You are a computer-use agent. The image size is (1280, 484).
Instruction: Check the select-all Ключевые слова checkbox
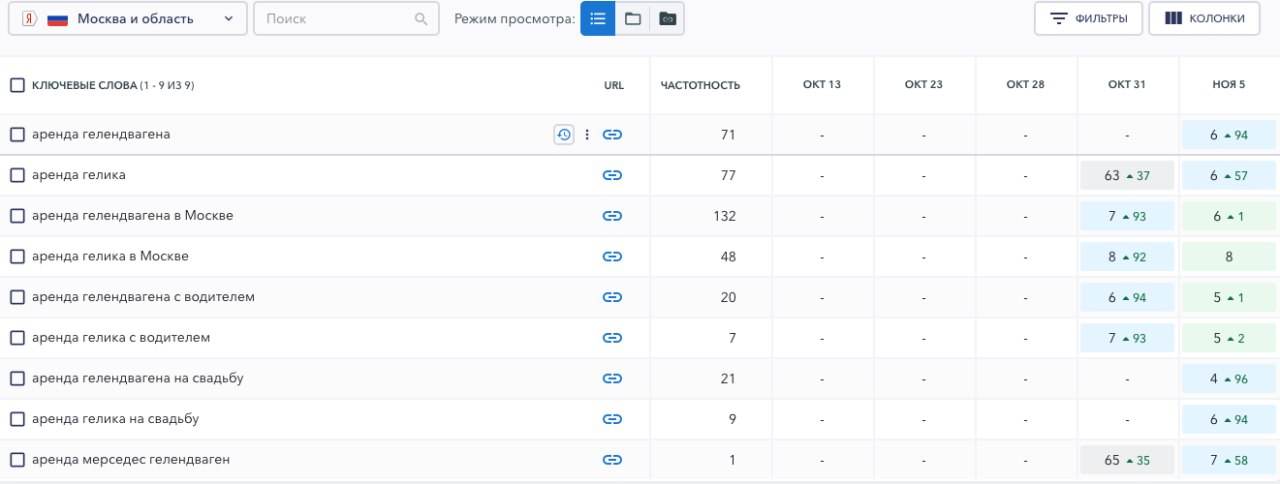tap(17, 85)
